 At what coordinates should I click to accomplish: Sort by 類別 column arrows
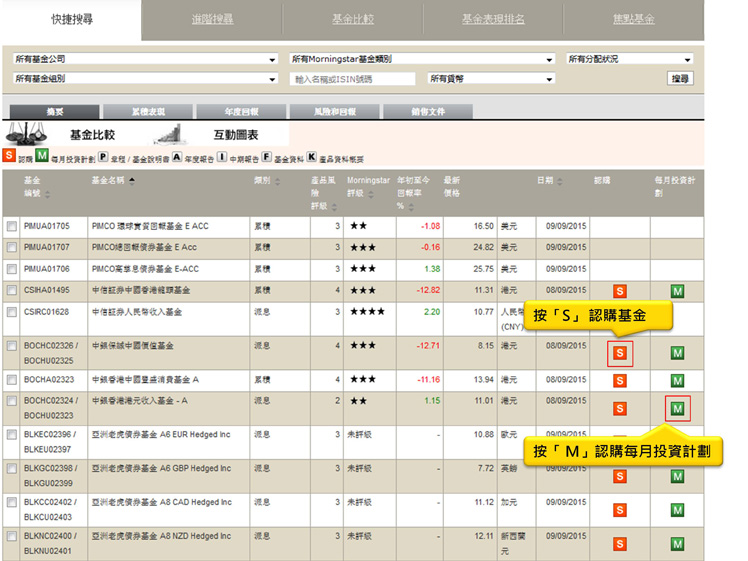(x=278, y=182)
